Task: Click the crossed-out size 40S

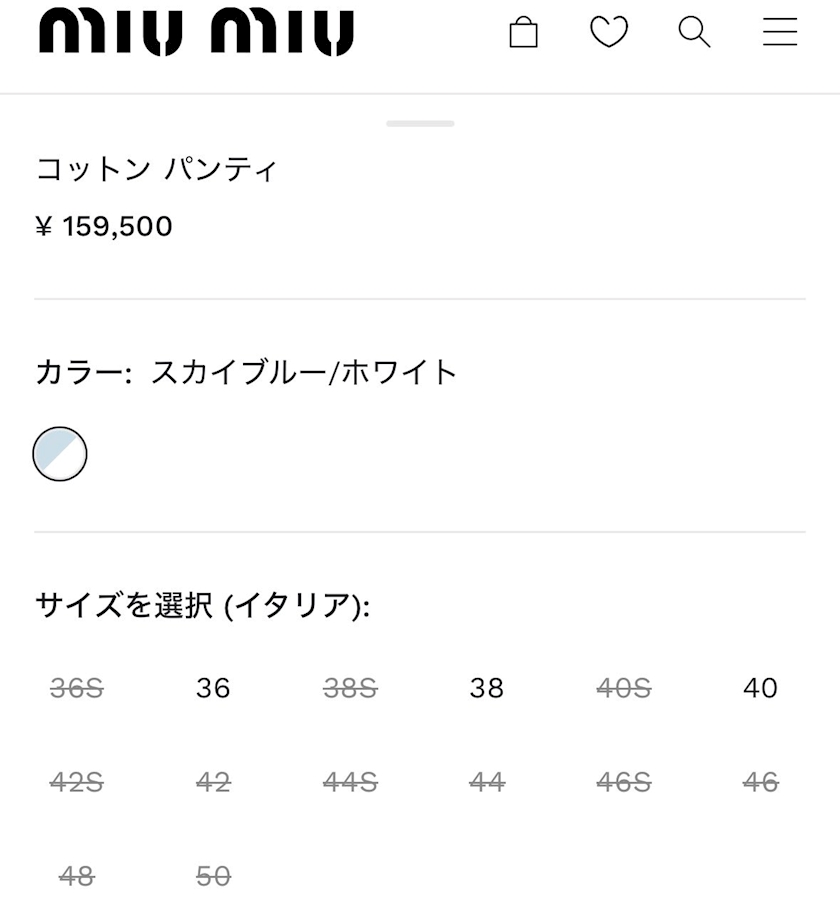Action: tap(624, 688)
